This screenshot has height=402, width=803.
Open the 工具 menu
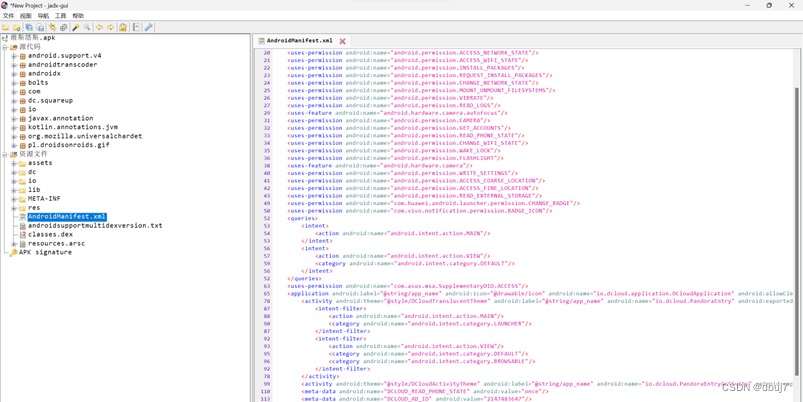60,16
